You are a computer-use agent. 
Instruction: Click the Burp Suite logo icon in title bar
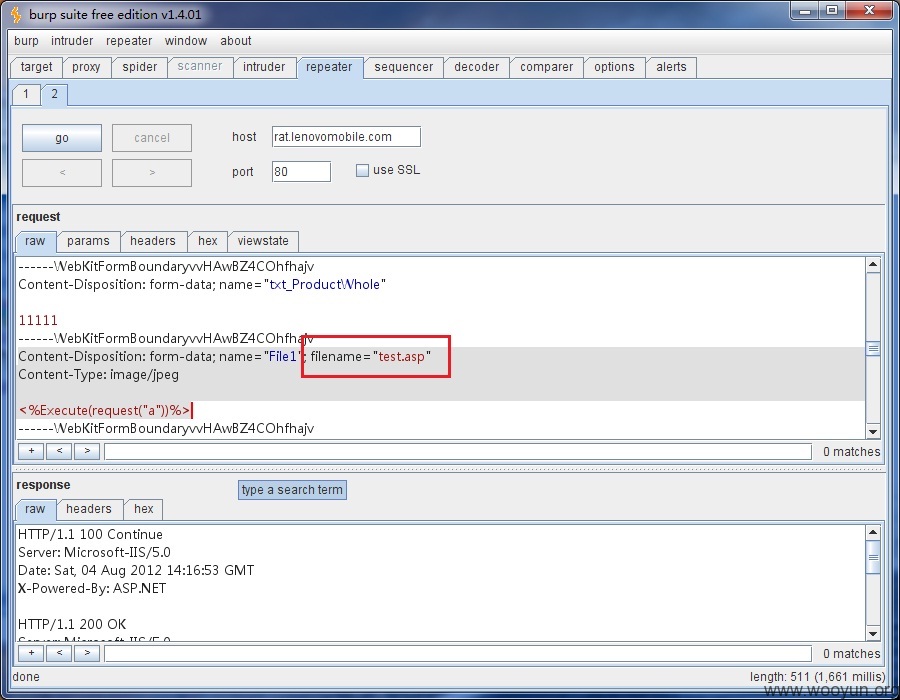[x=16, y=14]
